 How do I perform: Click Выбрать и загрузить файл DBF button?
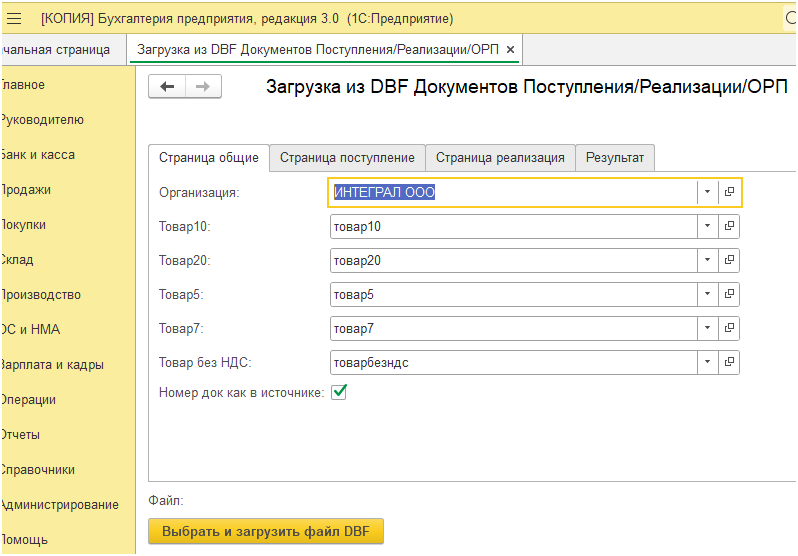point(266,532)
